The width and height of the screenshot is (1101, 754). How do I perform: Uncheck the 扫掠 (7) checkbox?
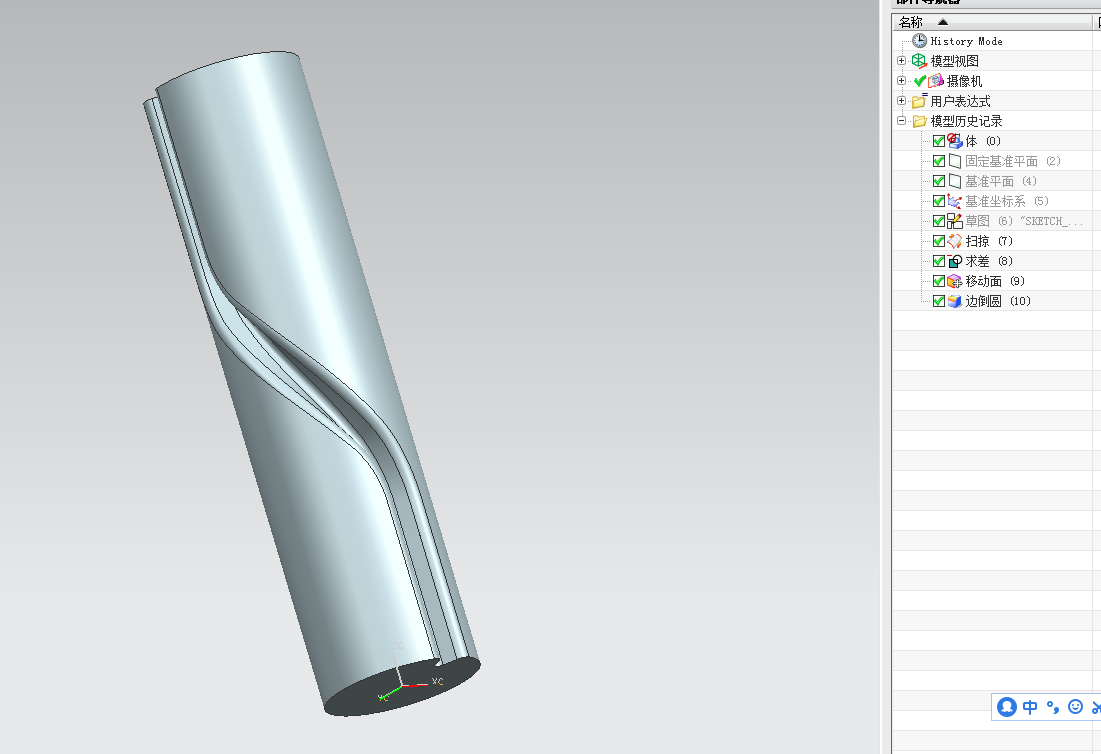[x=939, y=242]
